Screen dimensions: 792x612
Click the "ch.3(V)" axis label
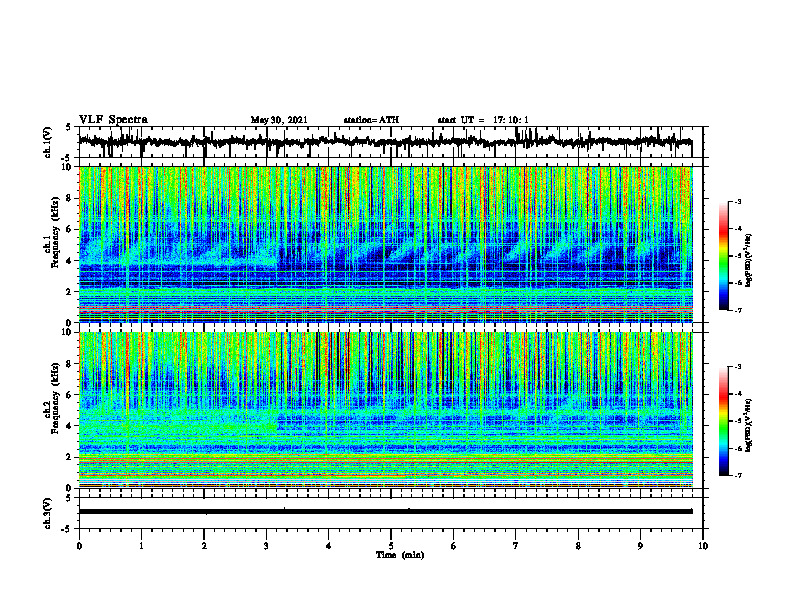coord(48,514)
